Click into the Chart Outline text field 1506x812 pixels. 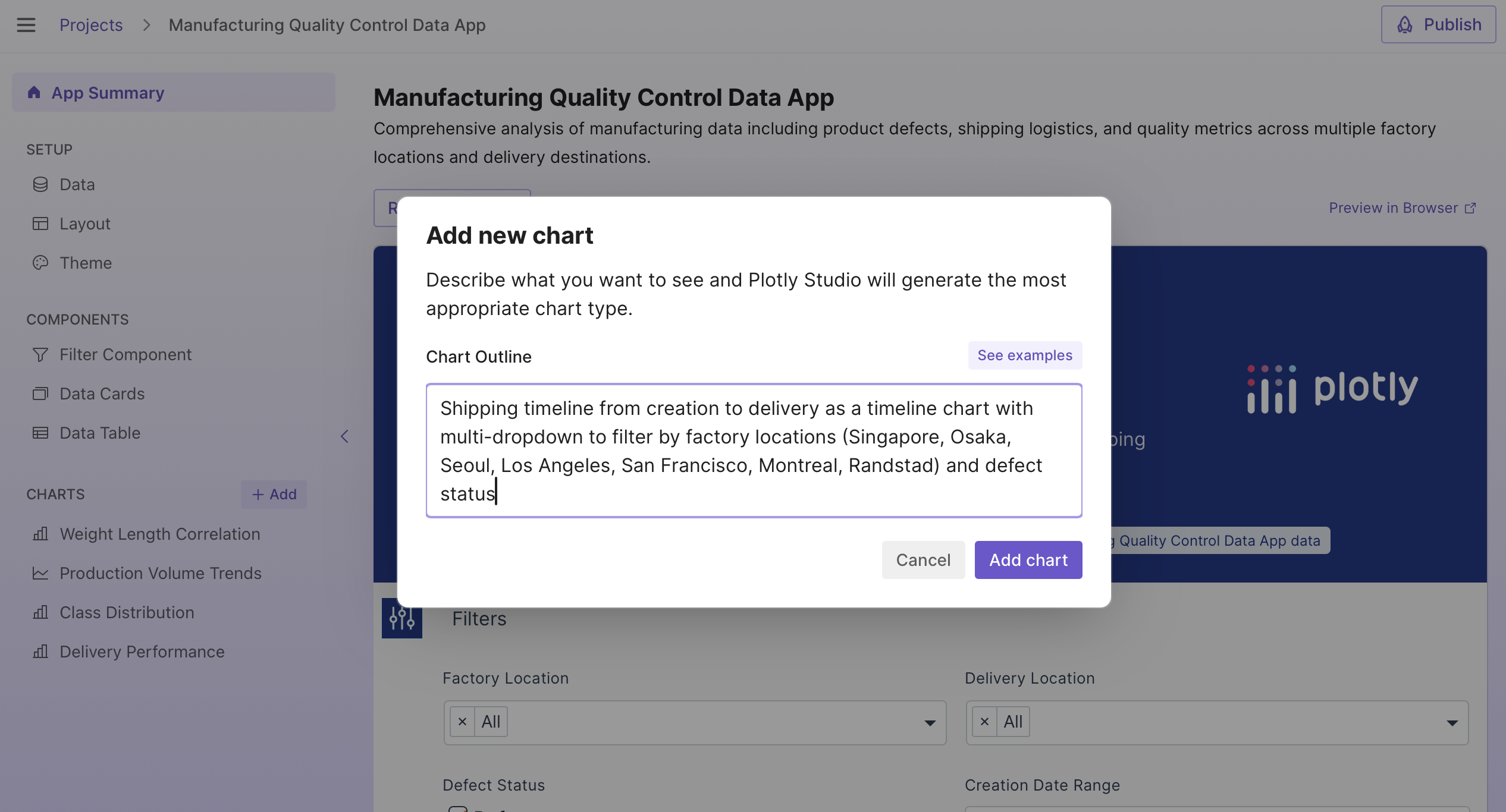pyautogui.click(x=754, y=451)
